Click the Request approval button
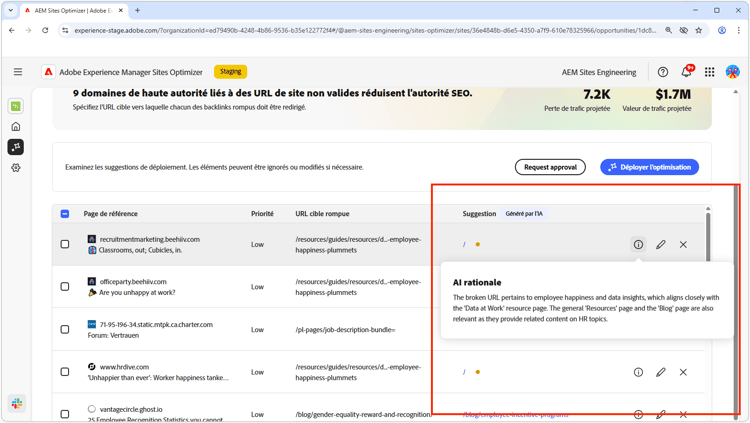Image resolution: width=750 pixels, height=423 pixels. click(550, 167)
